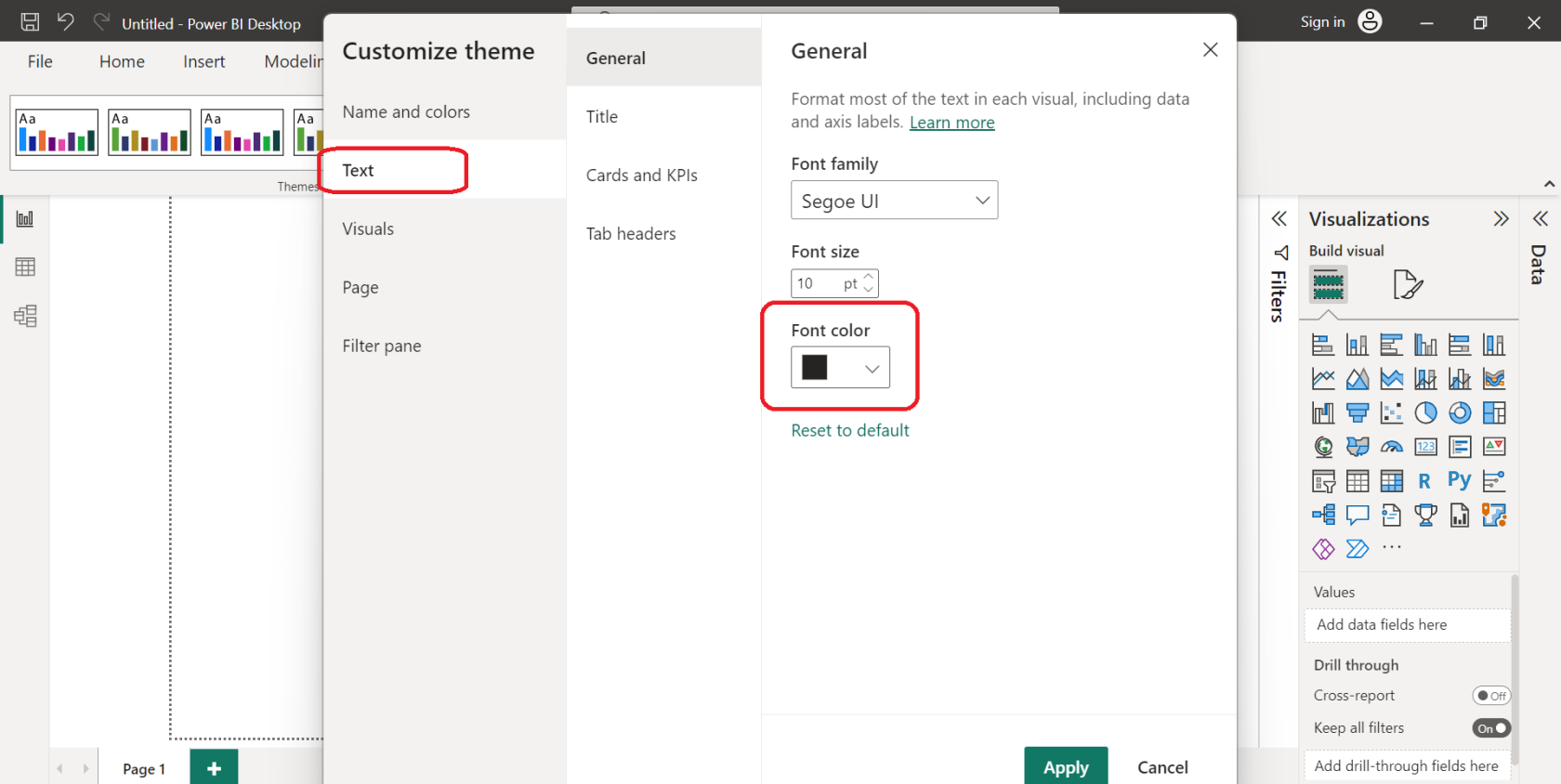Viewport: 1561px width, 784px height.
Task: Insert the Waterfall chart visual
Action: (1323, 412)
